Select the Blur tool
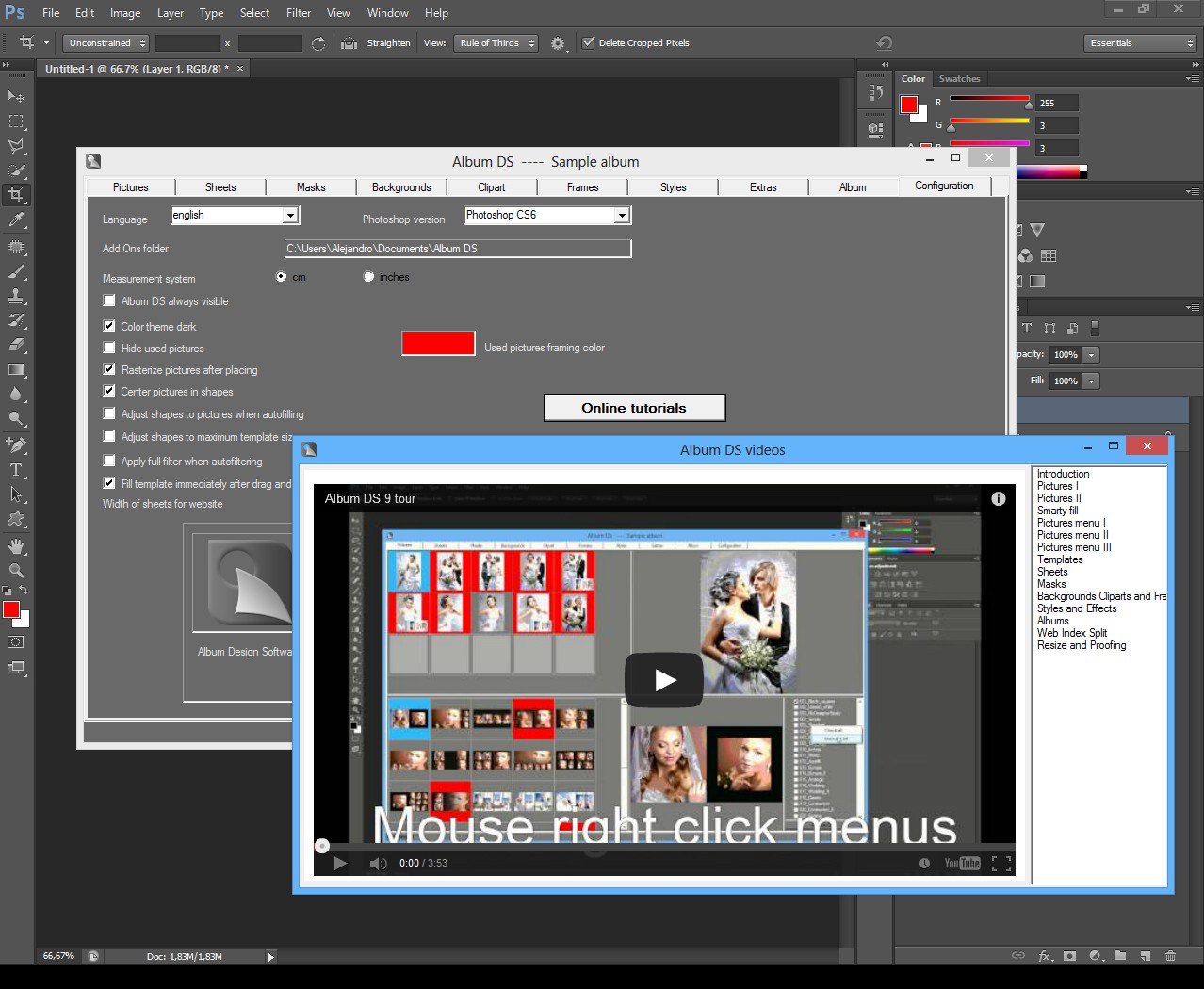1204x989 pixels. pos(16,394)
